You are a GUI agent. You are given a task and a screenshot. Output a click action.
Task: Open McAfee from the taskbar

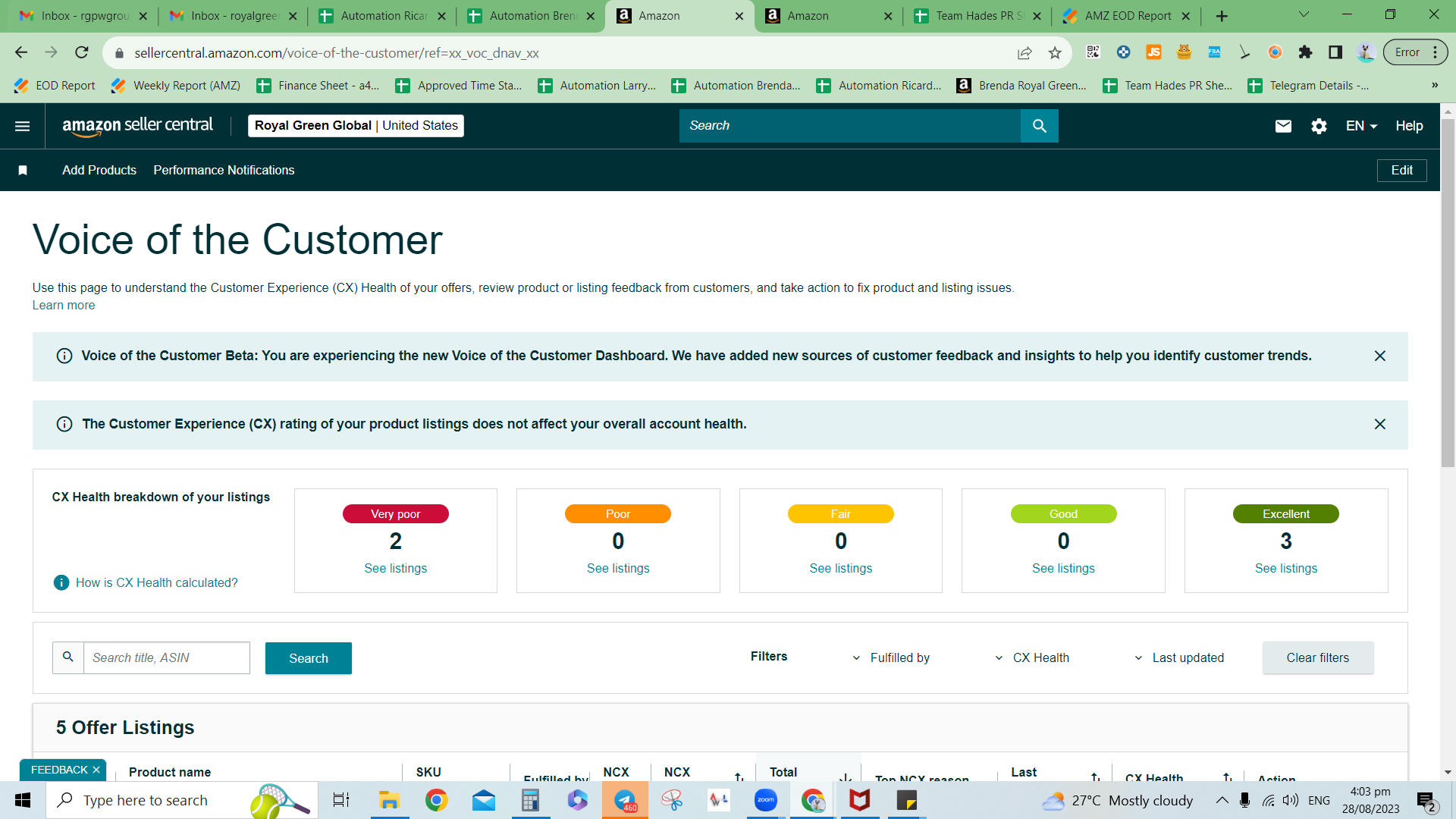859,800
